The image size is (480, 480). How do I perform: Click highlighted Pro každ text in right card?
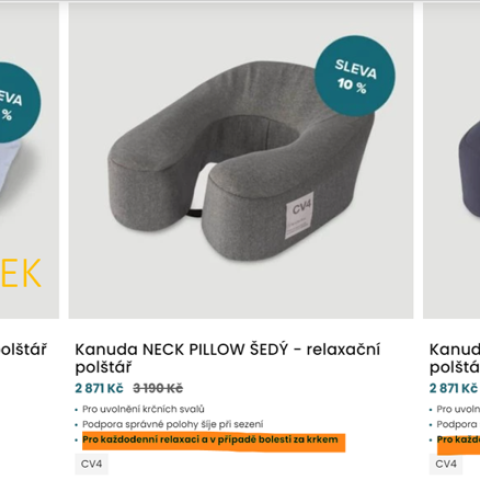coord(458,440)
